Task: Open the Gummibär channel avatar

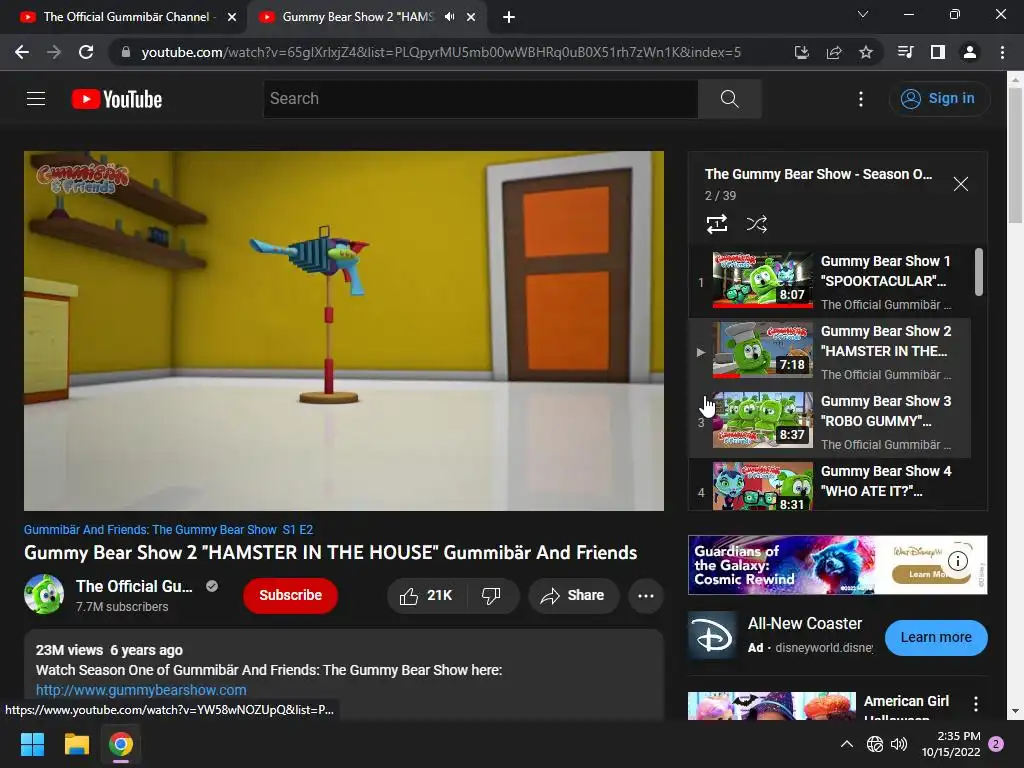Action: [x=44, y=594]
